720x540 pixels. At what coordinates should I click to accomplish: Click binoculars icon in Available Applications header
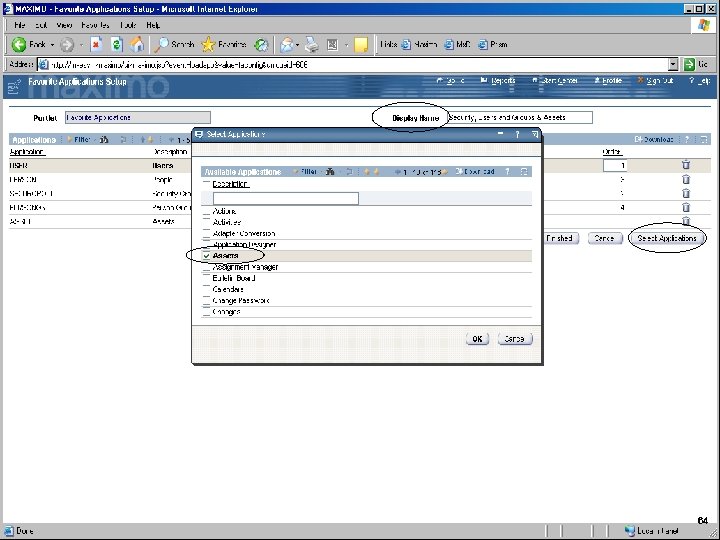coord(330,172)
